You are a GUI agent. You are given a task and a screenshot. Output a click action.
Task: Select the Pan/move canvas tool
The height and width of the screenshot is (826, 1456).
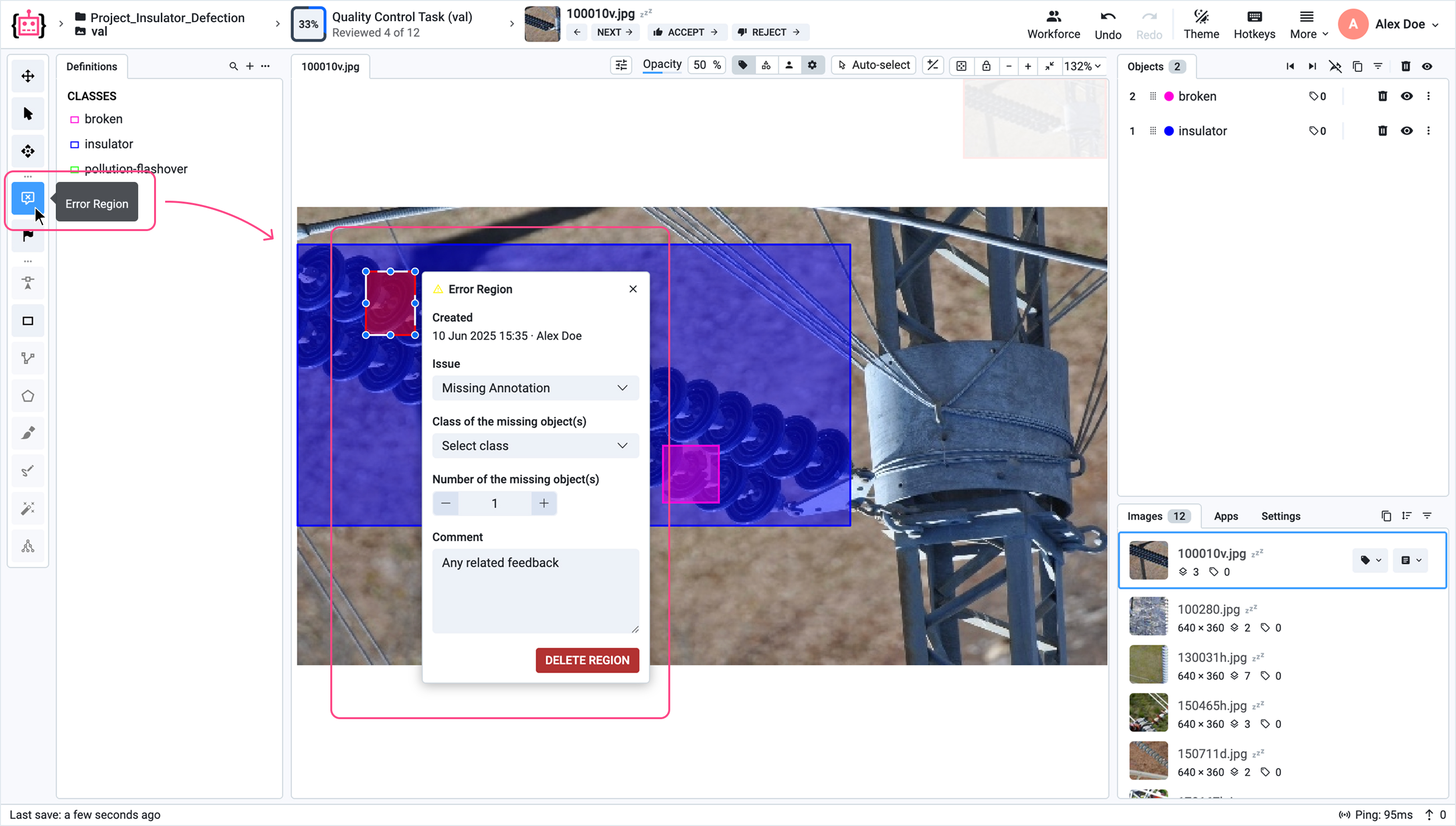tap(27, 76)
